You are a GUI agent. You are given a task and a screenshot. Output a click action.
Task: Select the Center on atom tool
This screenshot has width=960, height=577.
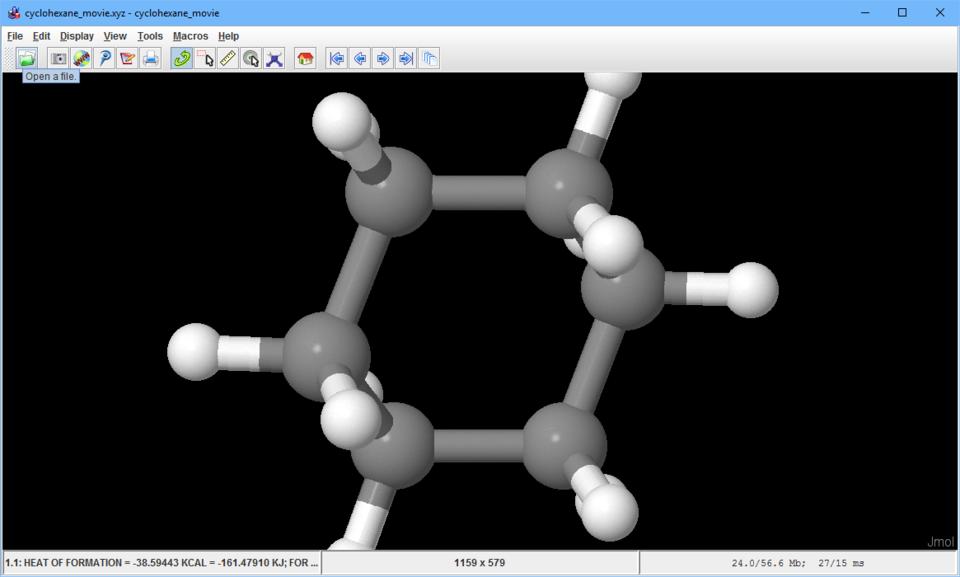251,59
